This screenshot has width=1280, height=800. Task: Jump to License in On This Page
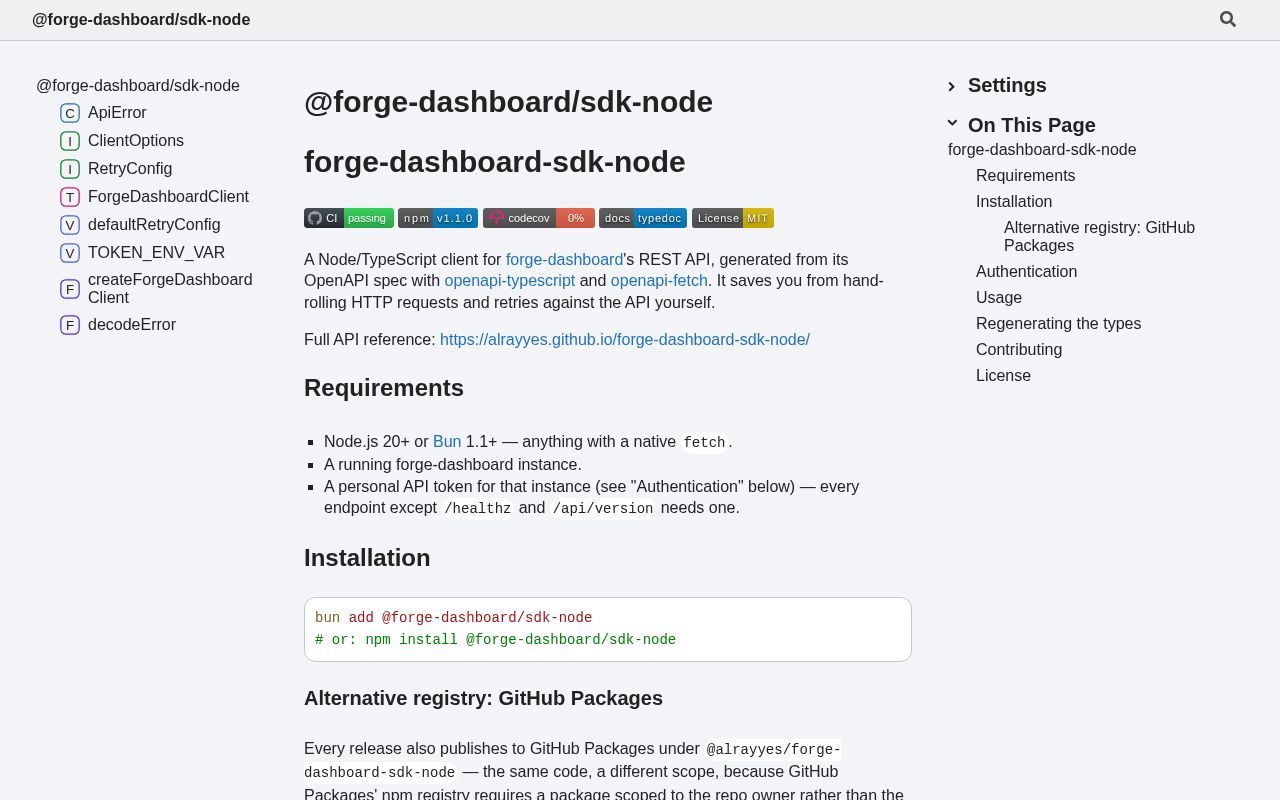(x=1003, y=376)
